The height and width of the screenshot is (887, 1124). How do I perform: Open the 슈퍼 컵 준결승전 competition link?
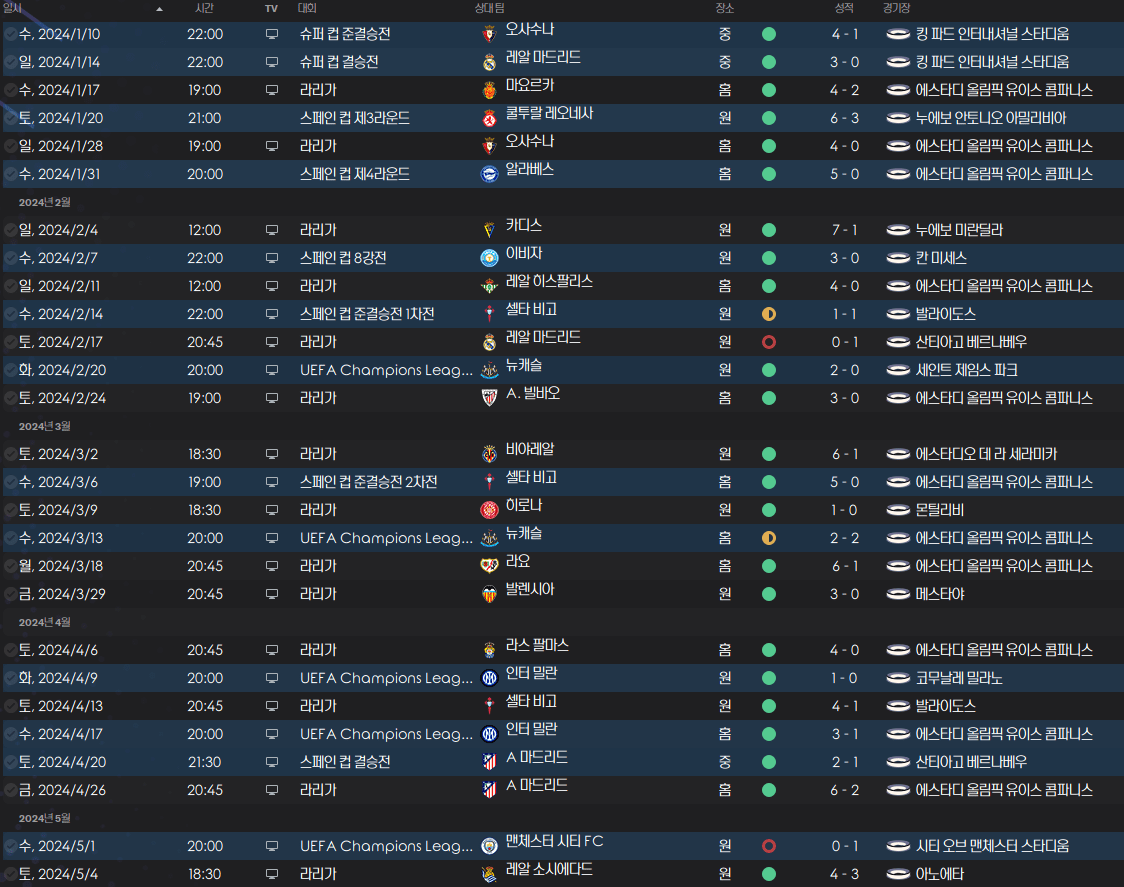tap(345, 34)
